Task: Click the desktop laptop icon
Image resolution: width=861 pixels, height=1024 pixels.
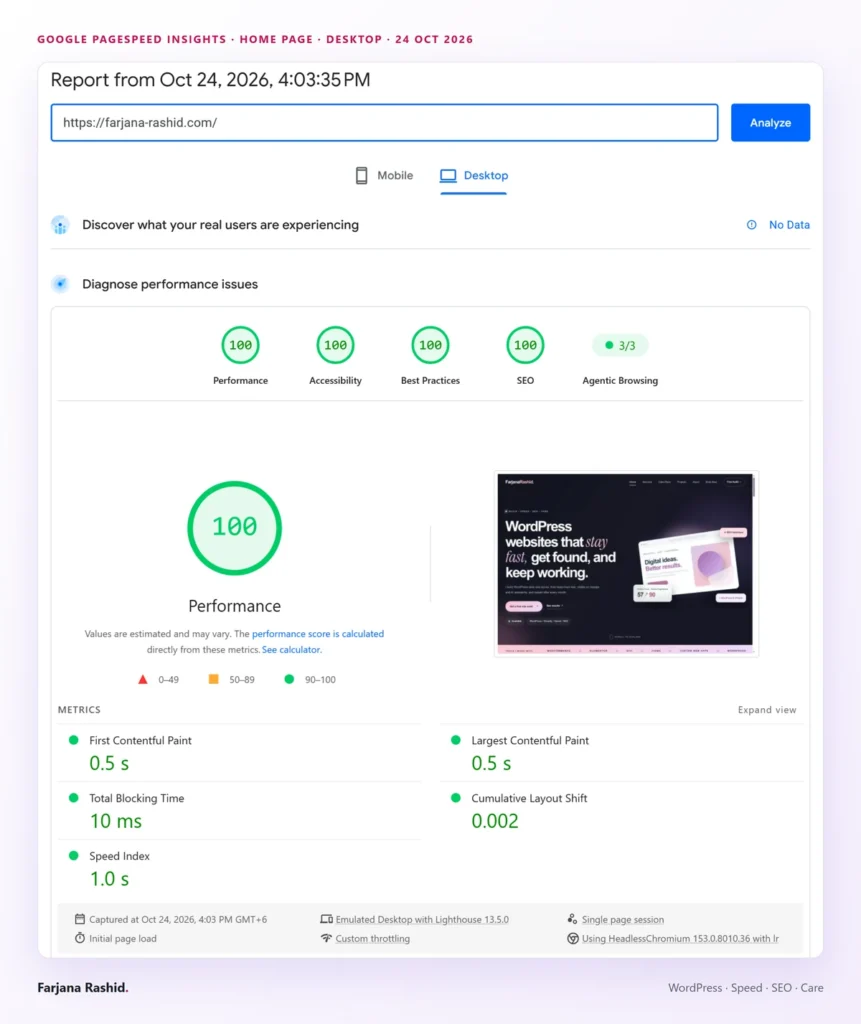Action: pyautogui.click(x=448, y=176)
